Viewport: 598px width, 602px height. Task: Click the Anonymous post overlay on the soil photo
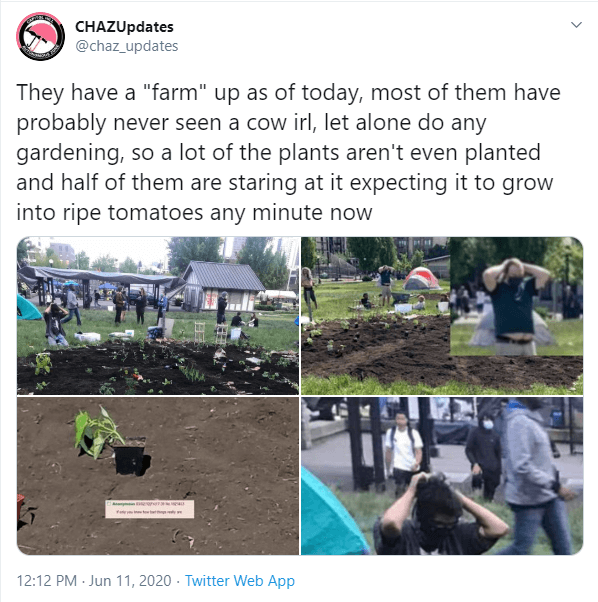(x=150, y=509)
